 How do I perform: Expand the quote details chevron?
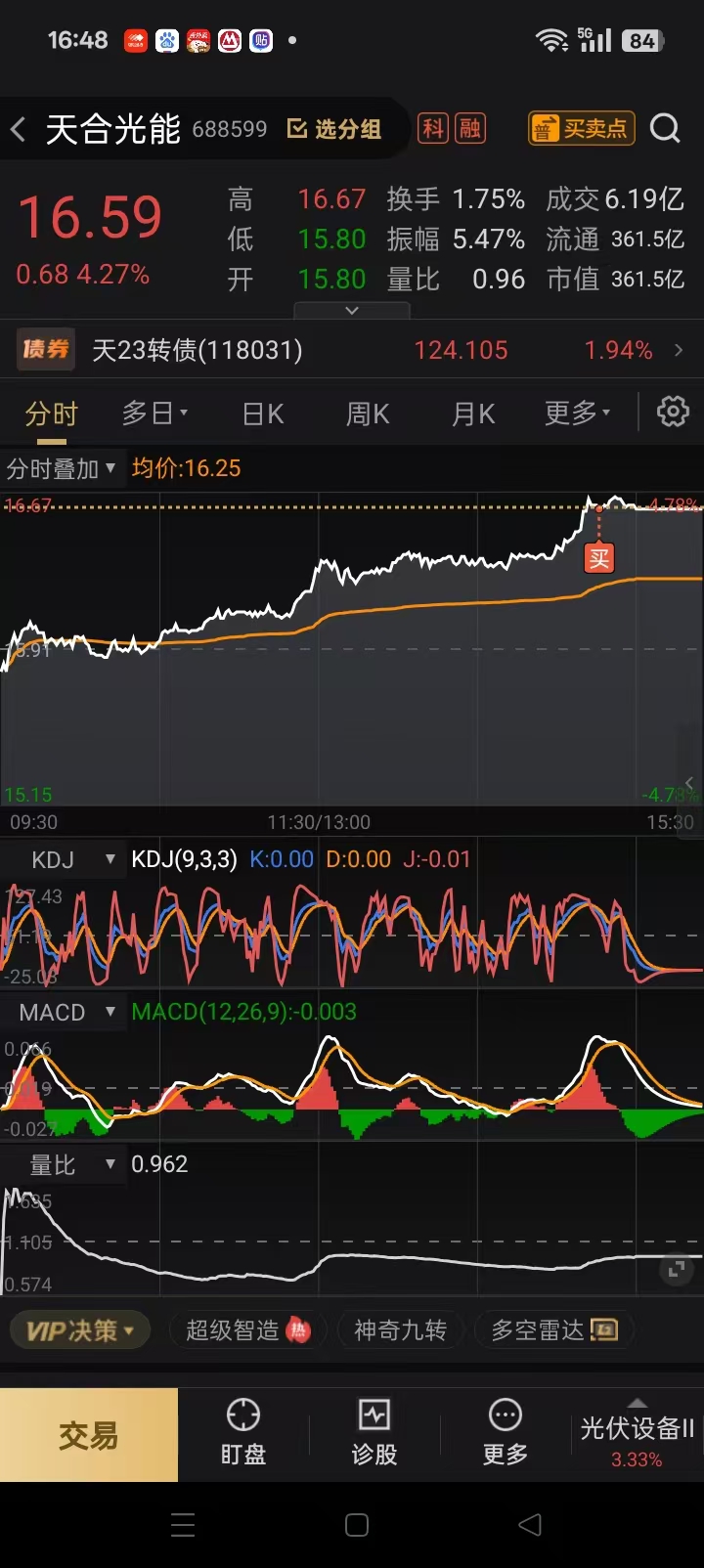pyautogui.click(x=352, y=310)
